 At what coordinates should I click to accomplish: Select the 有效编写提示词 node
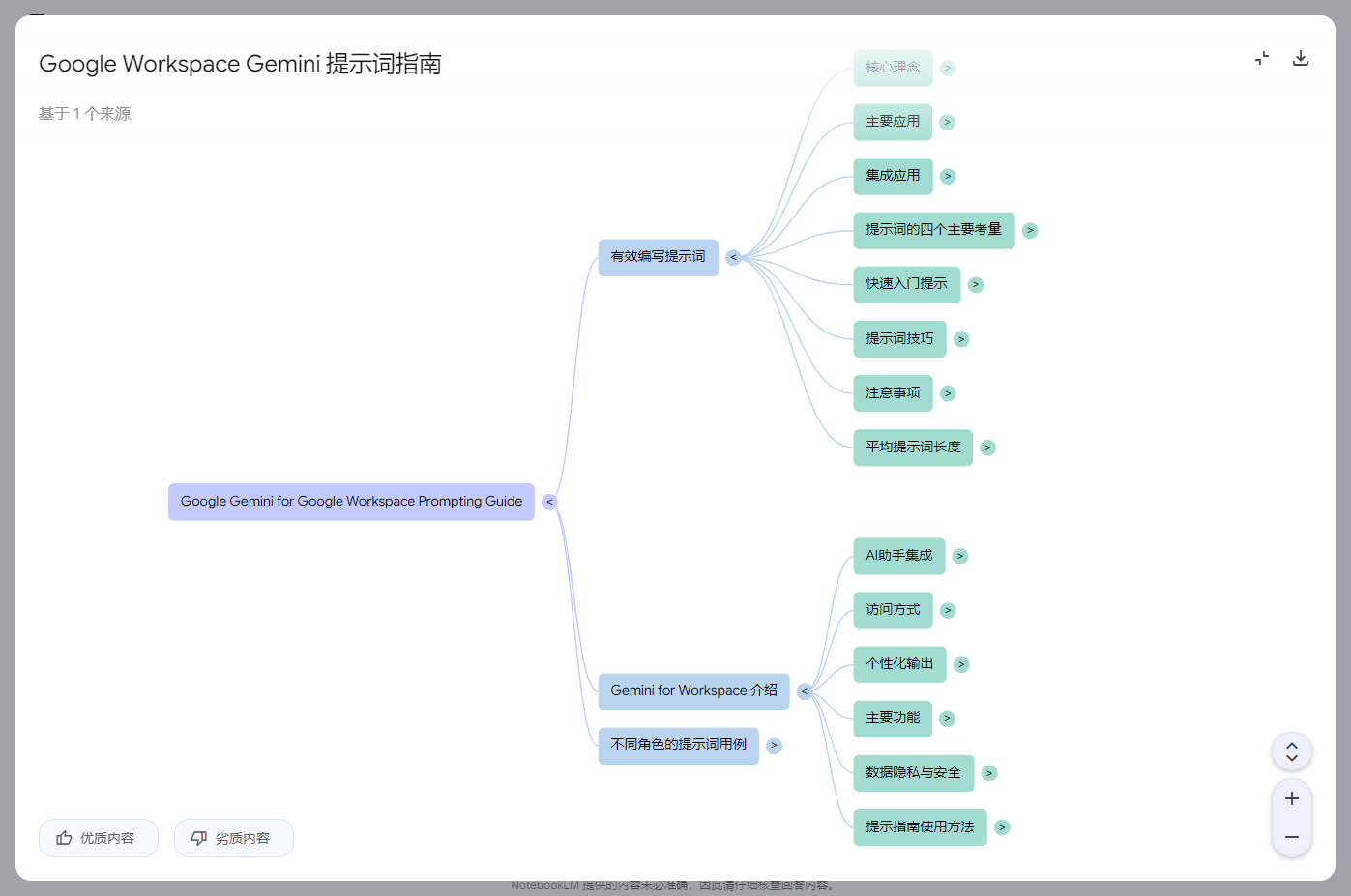[x=658, y=257]
